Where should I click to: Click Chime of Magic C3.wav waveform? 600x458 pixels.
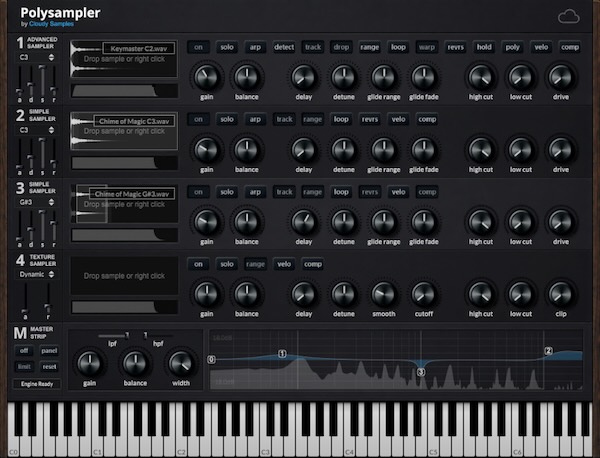[x=124, y=131]
